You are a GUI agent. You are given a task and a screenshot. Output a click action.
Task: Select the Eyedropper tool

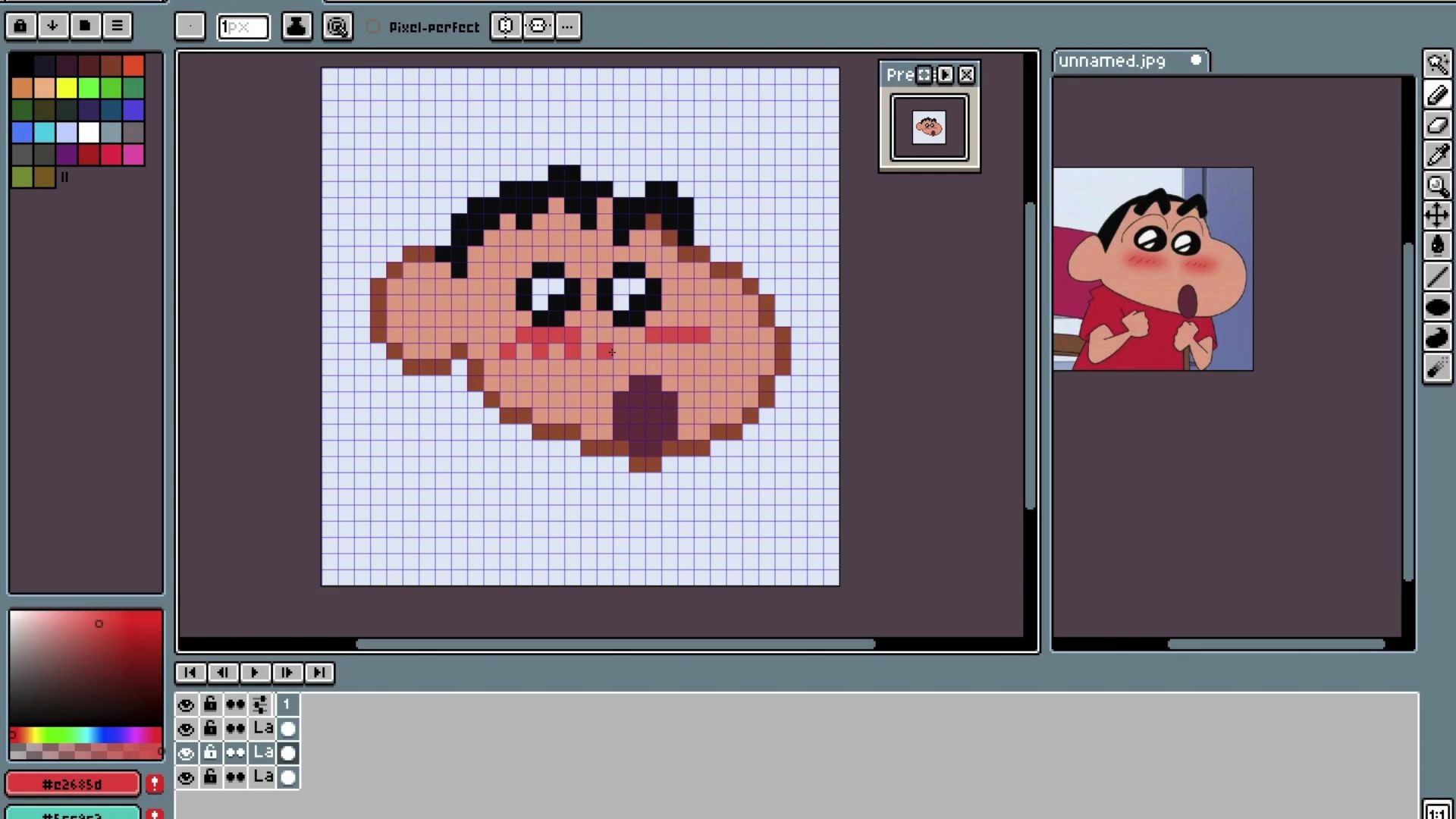(1437, 155)
